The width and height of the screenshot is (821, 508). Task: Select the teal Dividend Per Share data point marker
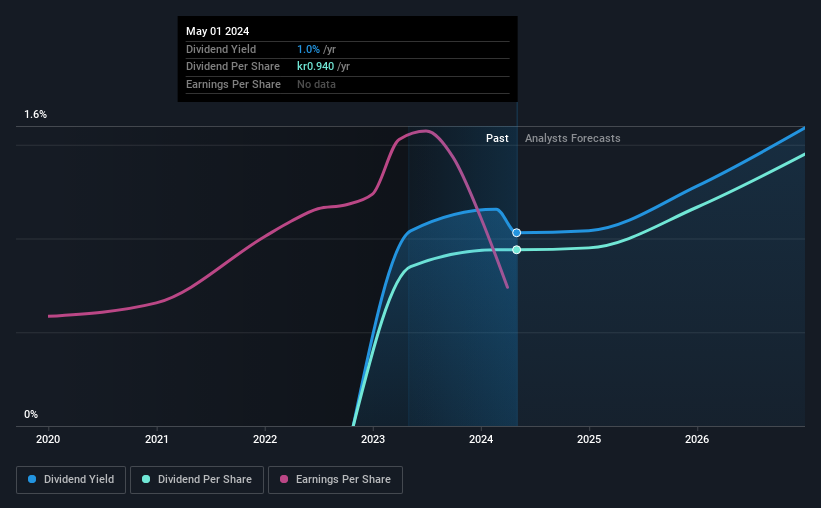click(x=516, y=250)
